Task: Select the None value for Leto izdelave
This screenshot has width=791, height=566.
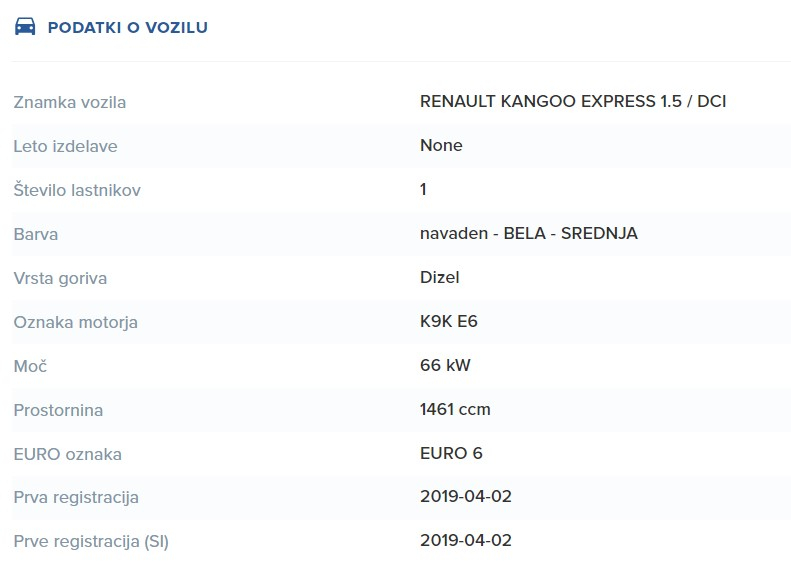Action: click(441, 145)
